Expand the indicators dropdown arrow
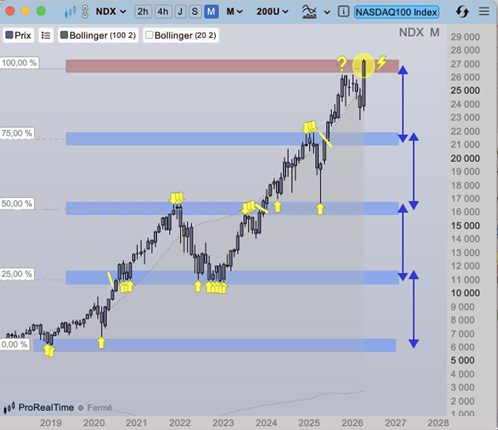 click(x=327, y=12)
